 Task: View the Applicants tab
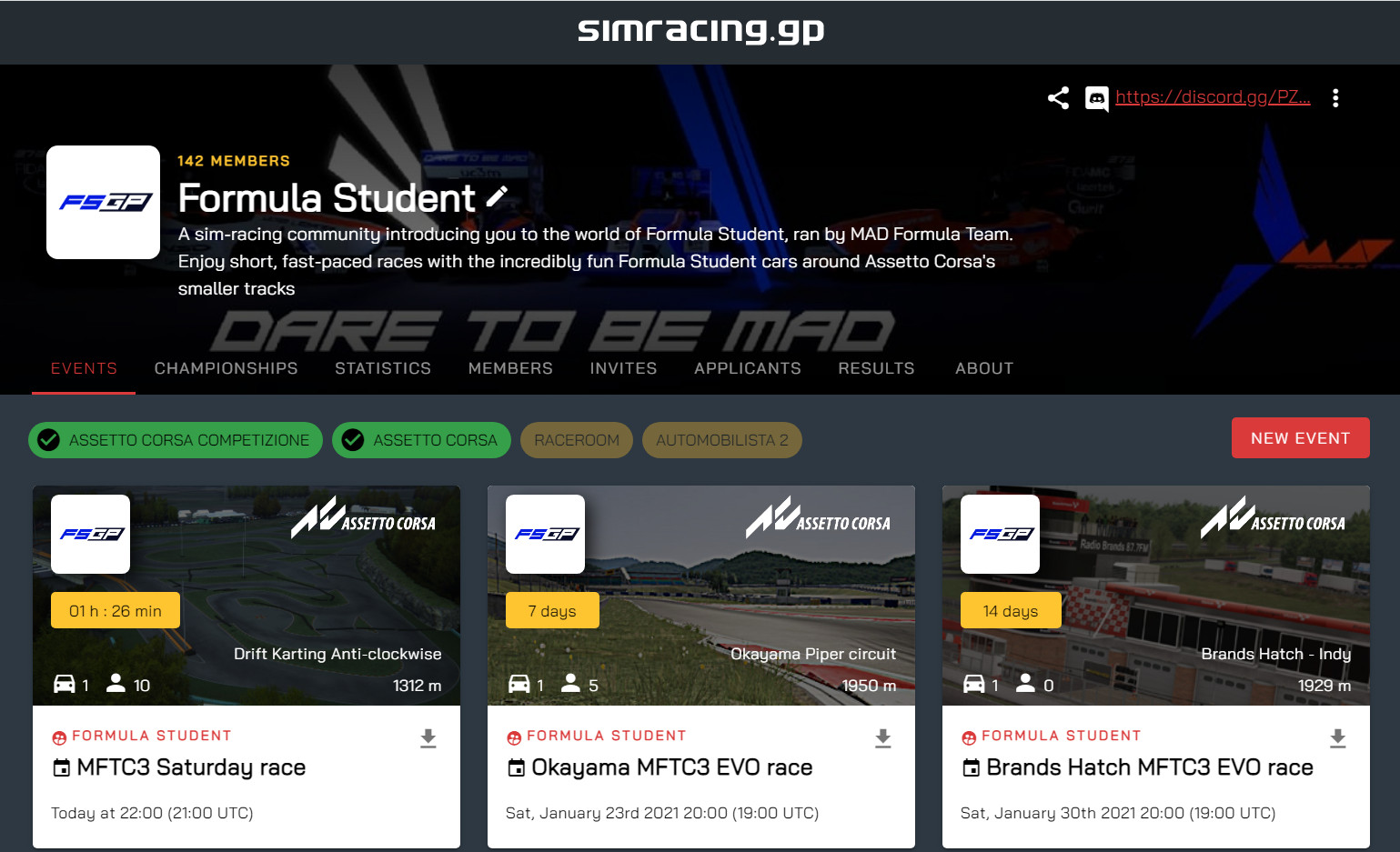[748, 368]
